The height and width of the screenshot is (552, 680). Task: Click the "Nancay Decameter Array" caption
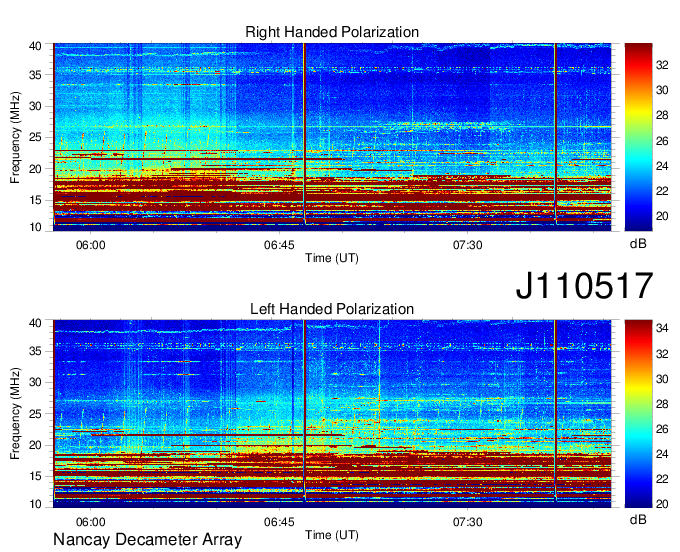(147, 539)
